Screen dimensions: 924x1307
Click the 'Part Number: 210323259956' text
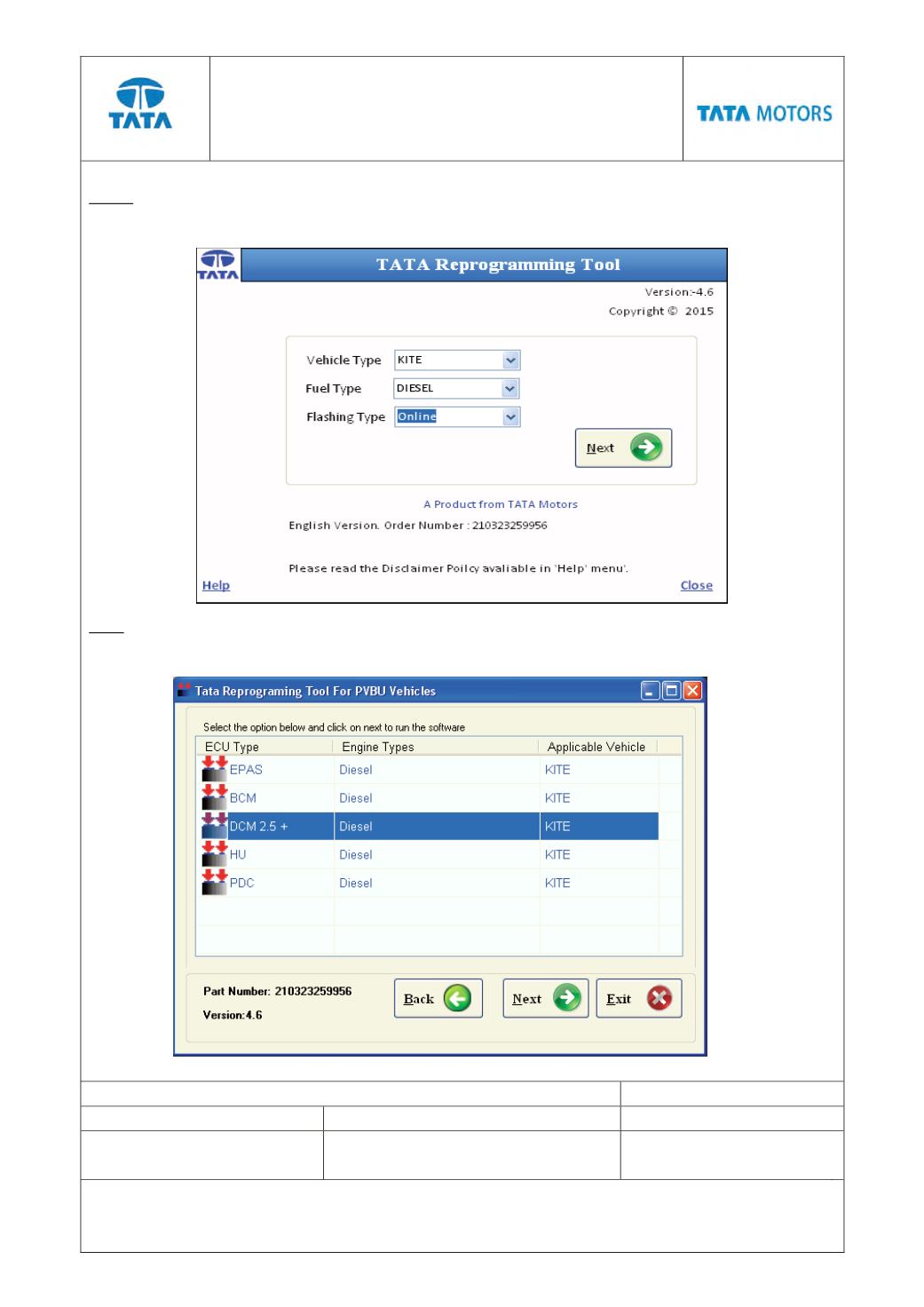click(277, 991)
